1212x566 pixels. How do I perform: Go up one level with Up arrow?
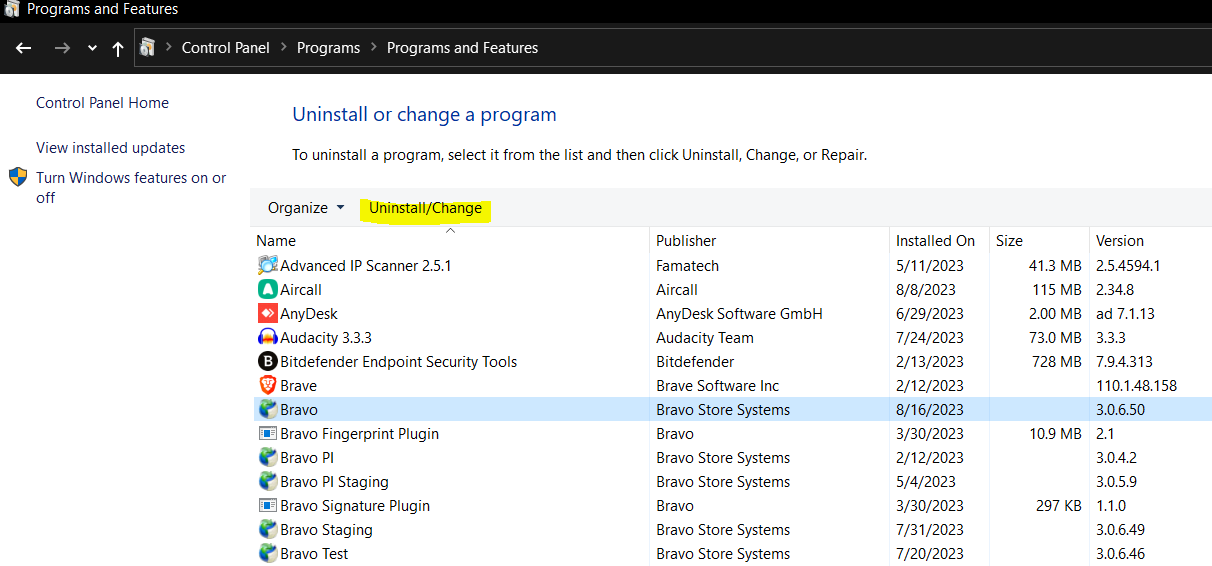click(x=118, y=48)
